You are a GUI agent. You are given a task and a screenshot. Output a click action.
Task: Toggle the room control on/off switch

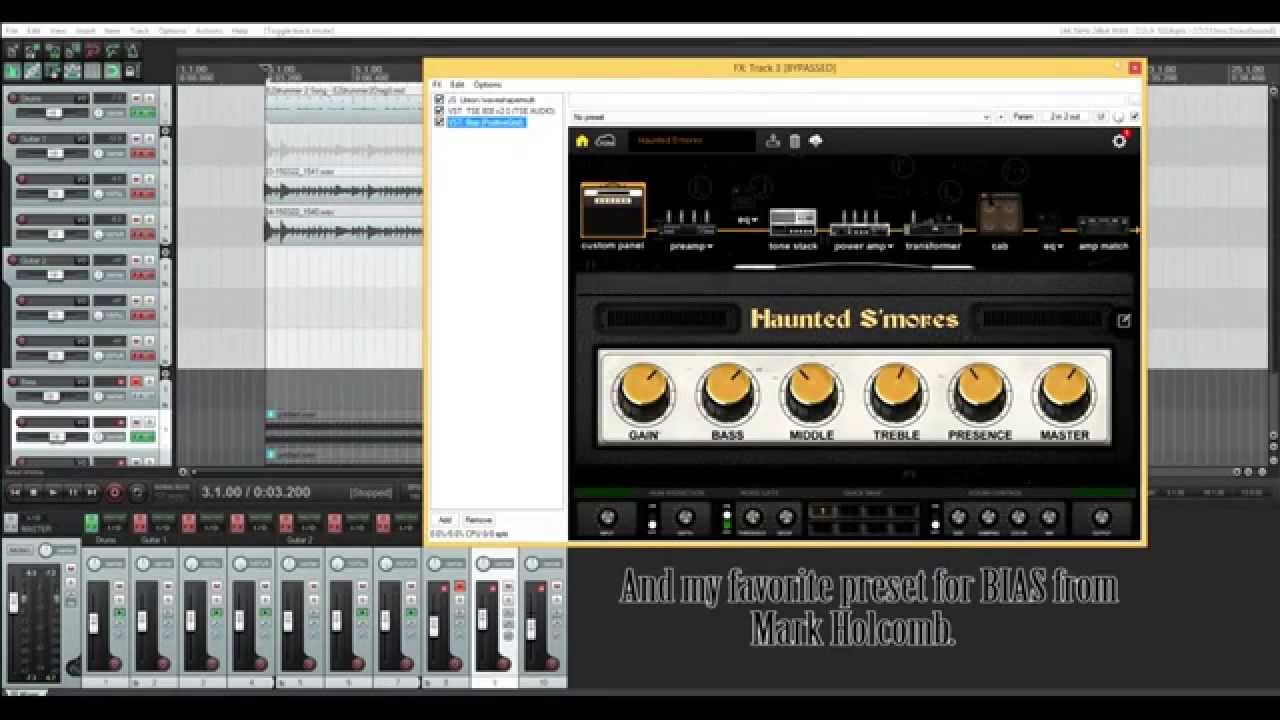(935, 518)
